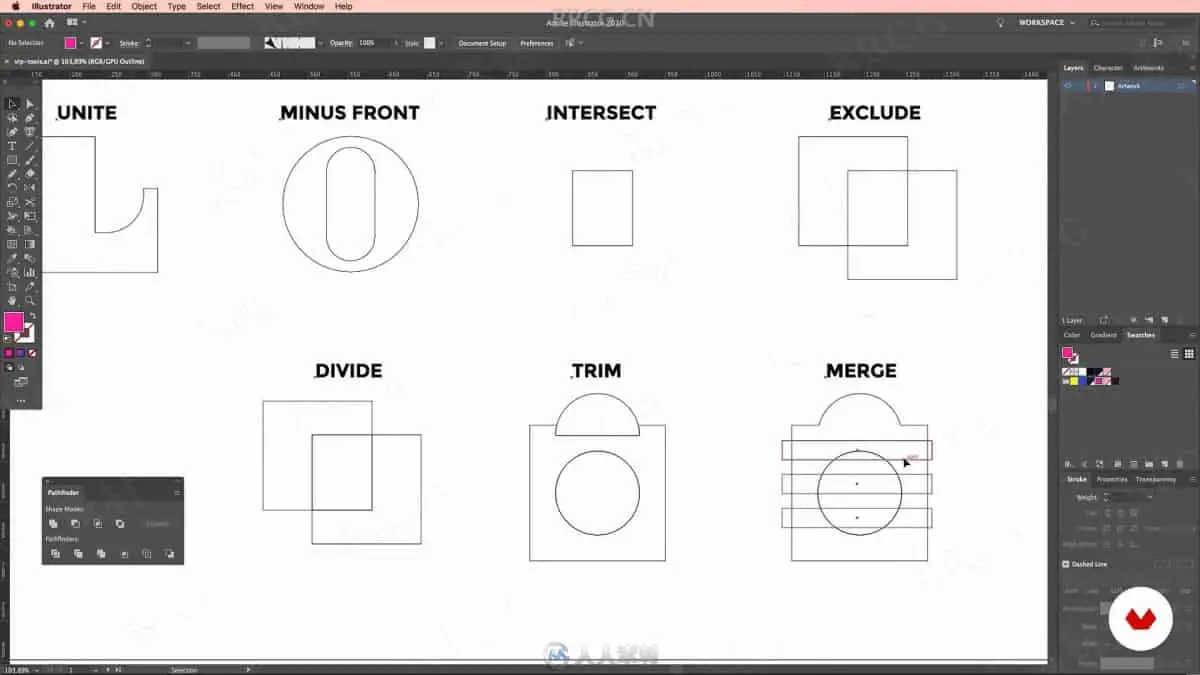
Task: Open the Learn lightbulb icon
Action: tap(1000, 22)
